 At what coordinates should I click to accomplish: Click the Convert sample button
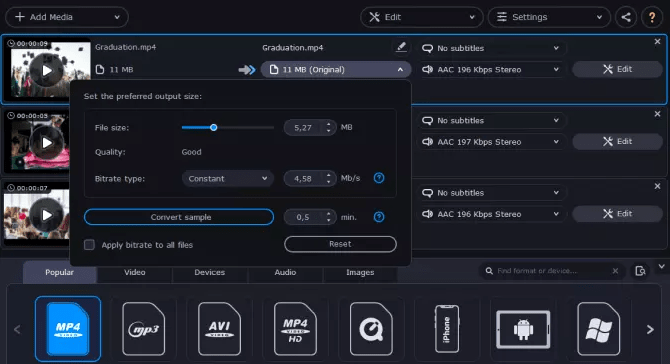pyautogui.click(x=179, y=217)
